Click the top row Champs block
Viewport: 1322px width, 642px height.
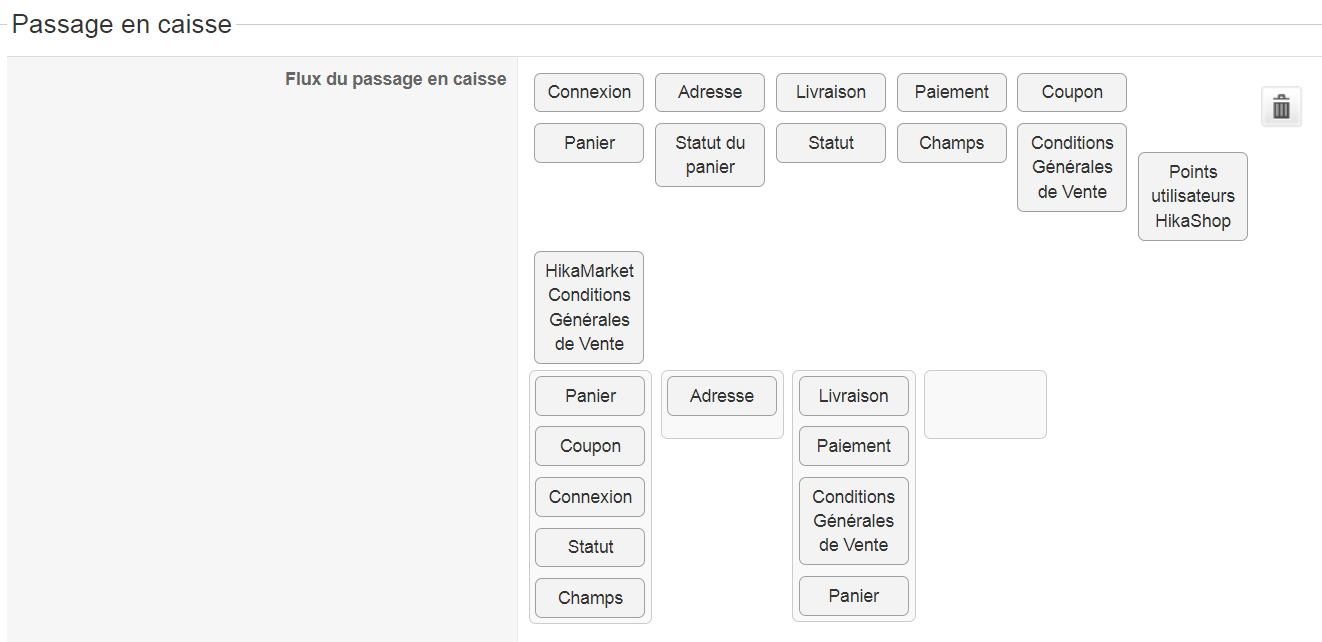(x=952, y=143)
